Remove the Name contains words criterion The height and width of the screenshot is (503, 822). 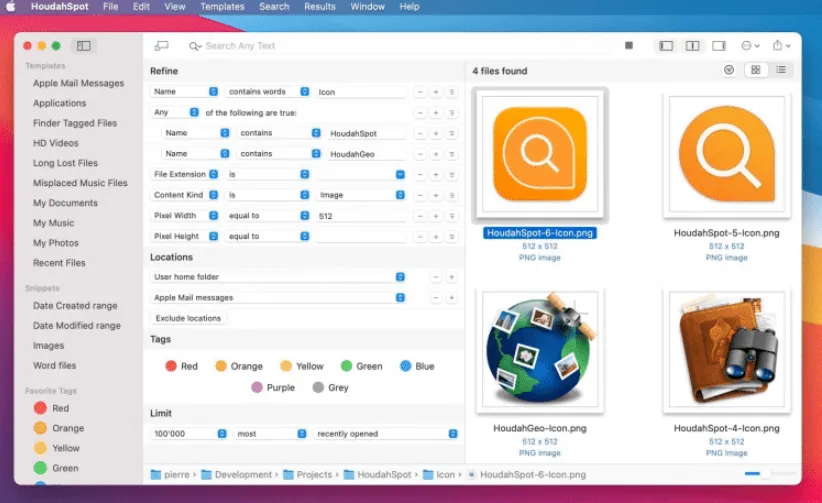pos(420,92)
